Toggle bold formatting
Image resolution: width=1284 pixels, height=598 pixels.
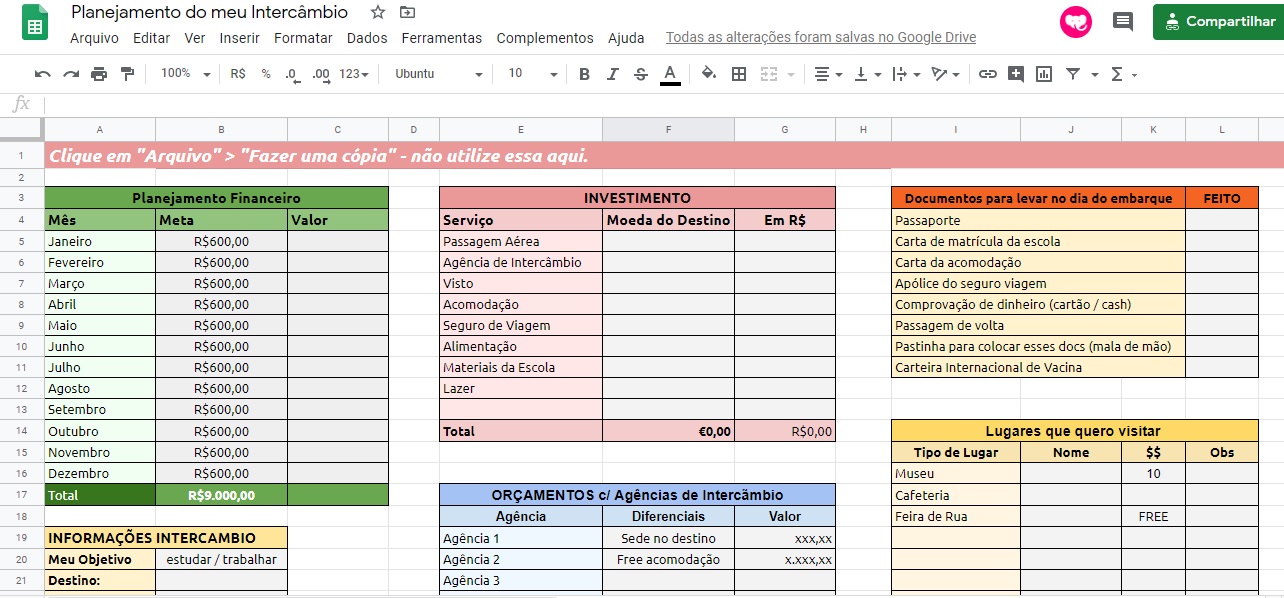point(583,73)
